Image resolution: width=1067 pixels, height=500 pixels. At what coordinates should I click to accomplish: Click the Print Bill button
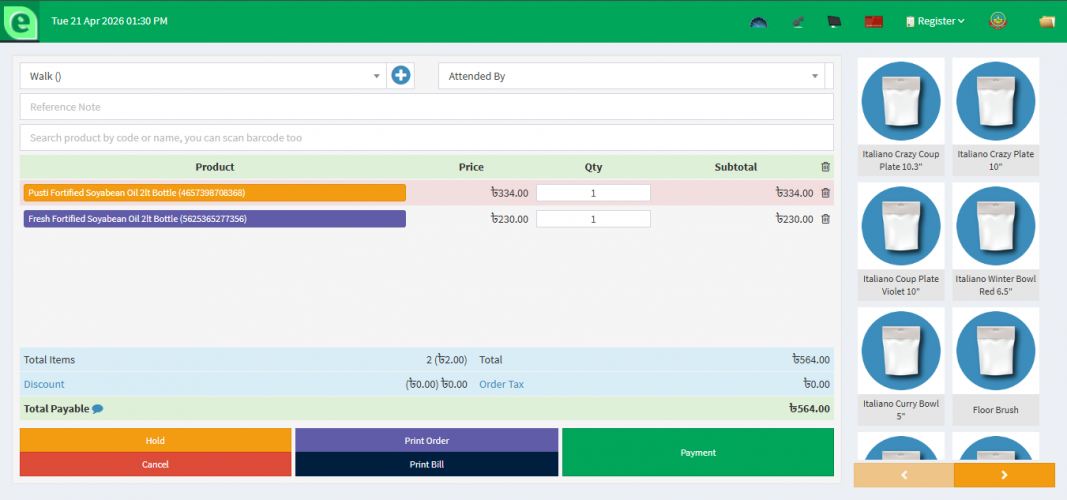pyautogui.click(x=427, y=465)
